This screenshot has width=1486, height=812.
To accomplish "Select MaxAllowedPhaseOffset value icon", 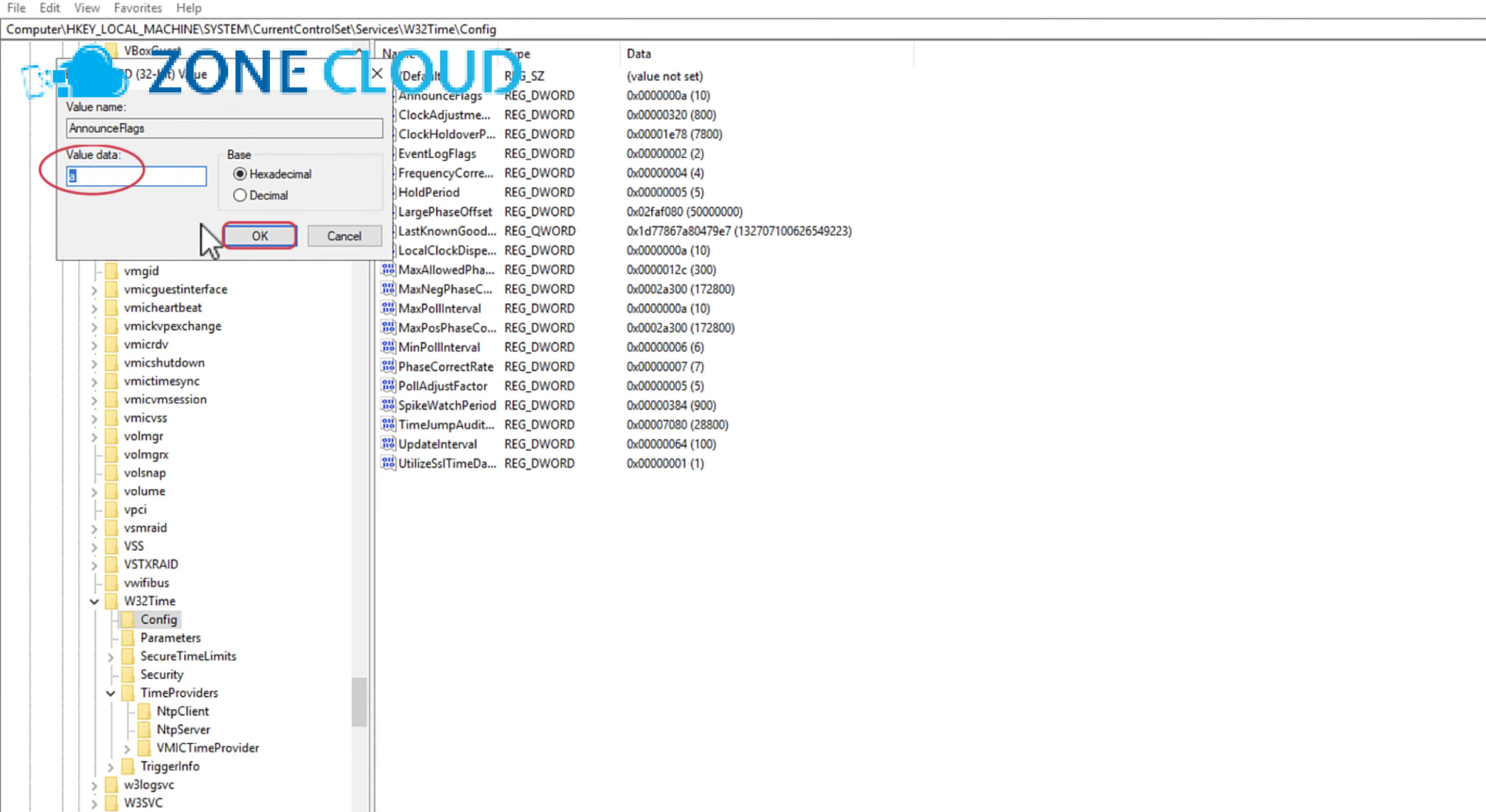I will 388,269.
